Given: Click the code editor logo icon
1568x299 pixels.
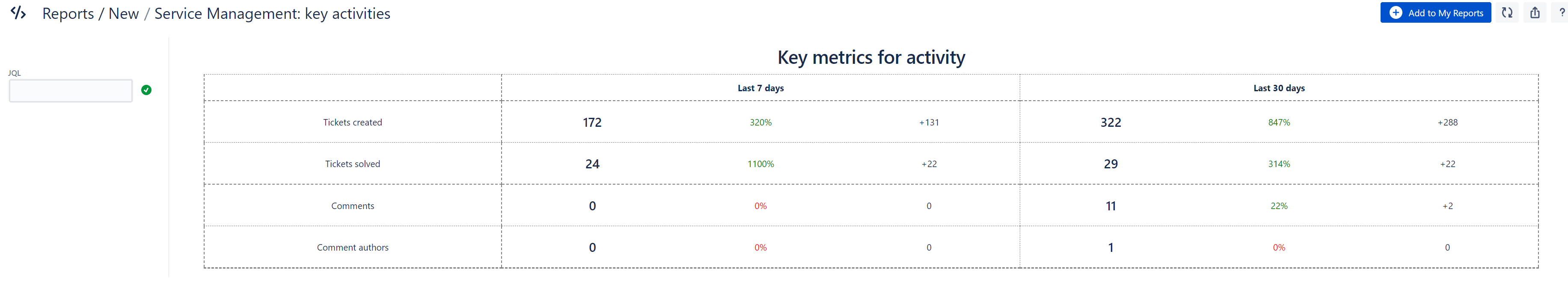Looking at the screenshot, I should (18, 13).
